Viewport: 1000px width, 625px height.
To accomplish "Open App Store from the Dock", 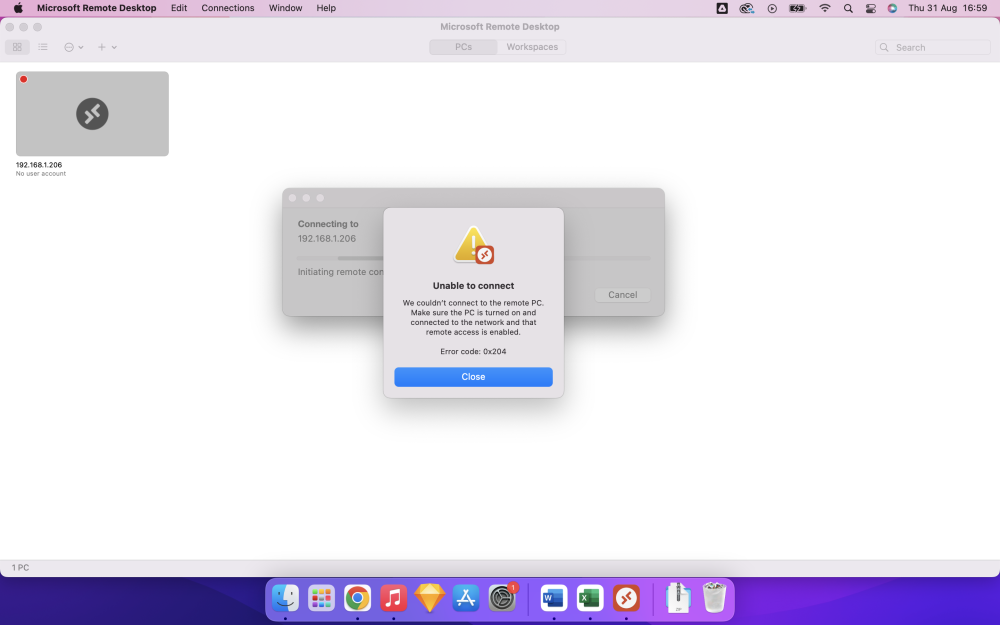I will pos(466,598).
